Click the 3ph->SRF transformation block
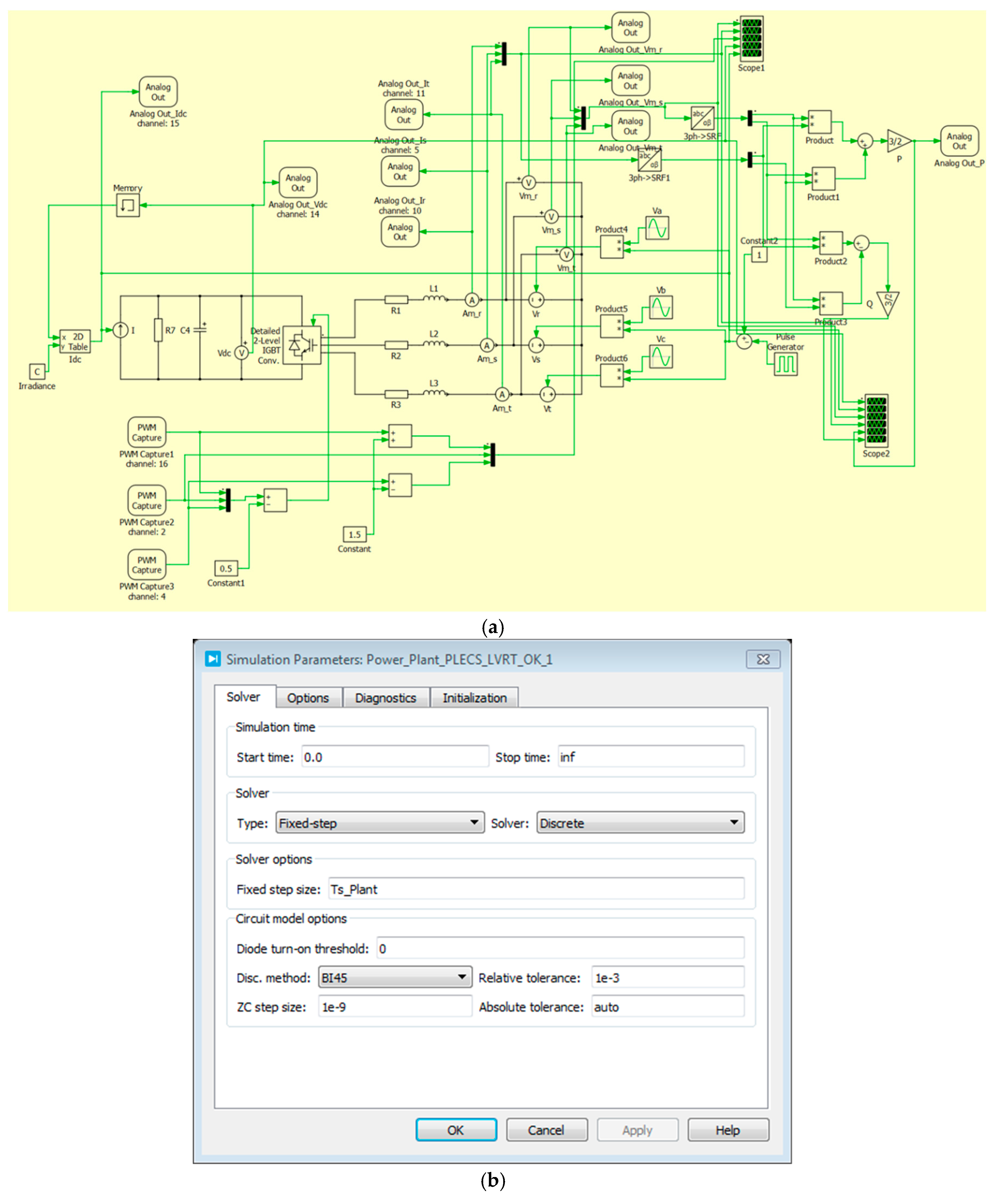Image resolution: width=998 pixels, height=1204 pixels. [702, 118]
